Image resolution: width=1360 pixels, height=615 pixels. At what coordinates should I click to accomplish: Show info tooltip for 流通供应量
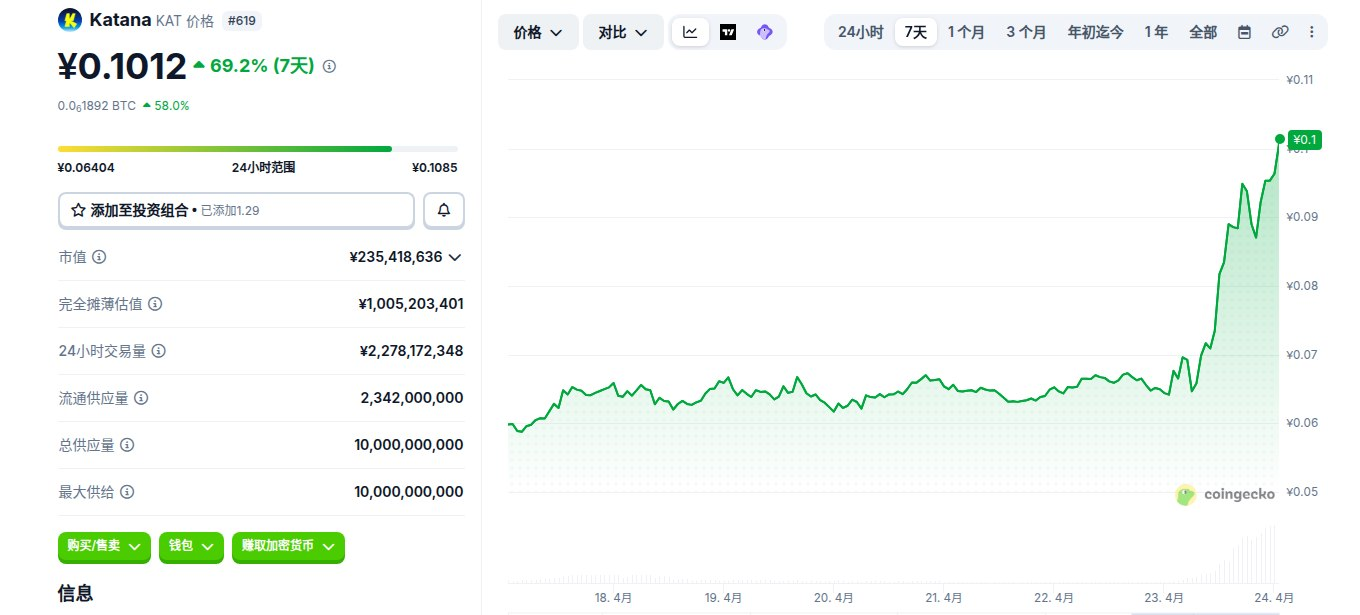pyautogui.click(x=141, y=398)
